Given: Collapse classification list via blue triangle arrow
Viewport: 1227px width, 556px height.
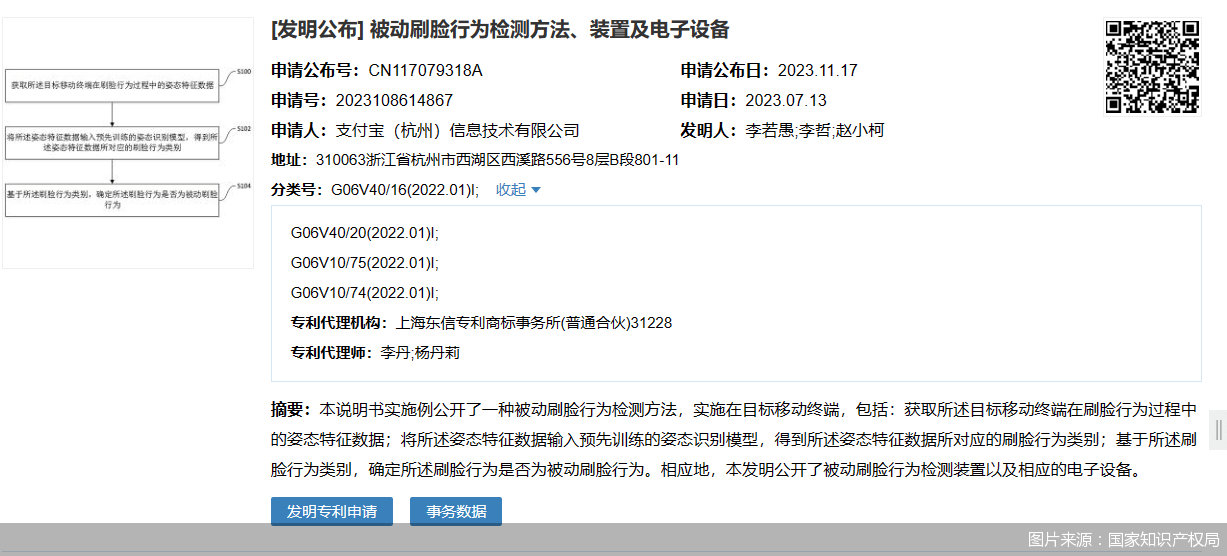Looking at the screenshot, I should [x=536, y=190].
